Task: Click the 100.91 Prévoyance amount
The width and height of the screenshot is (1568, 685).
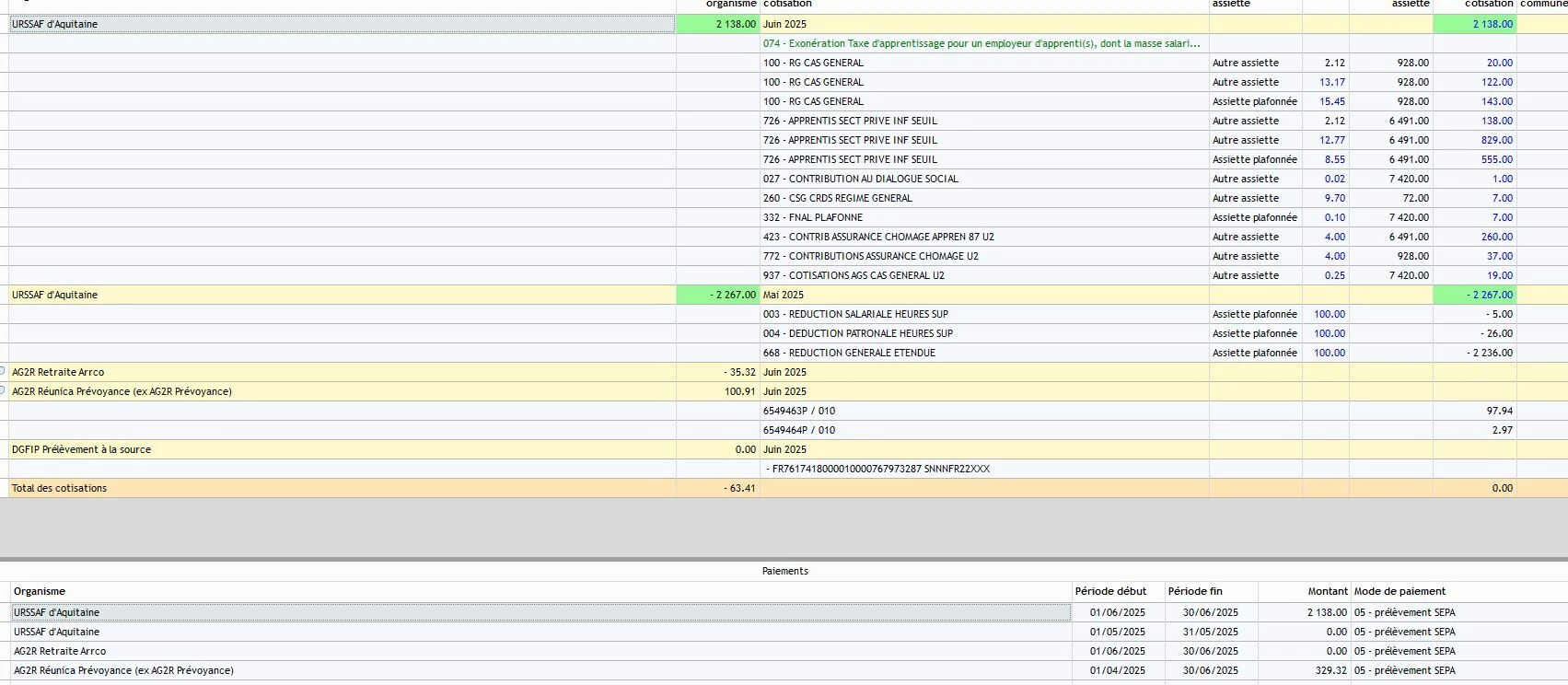Action: pos(740,391)
